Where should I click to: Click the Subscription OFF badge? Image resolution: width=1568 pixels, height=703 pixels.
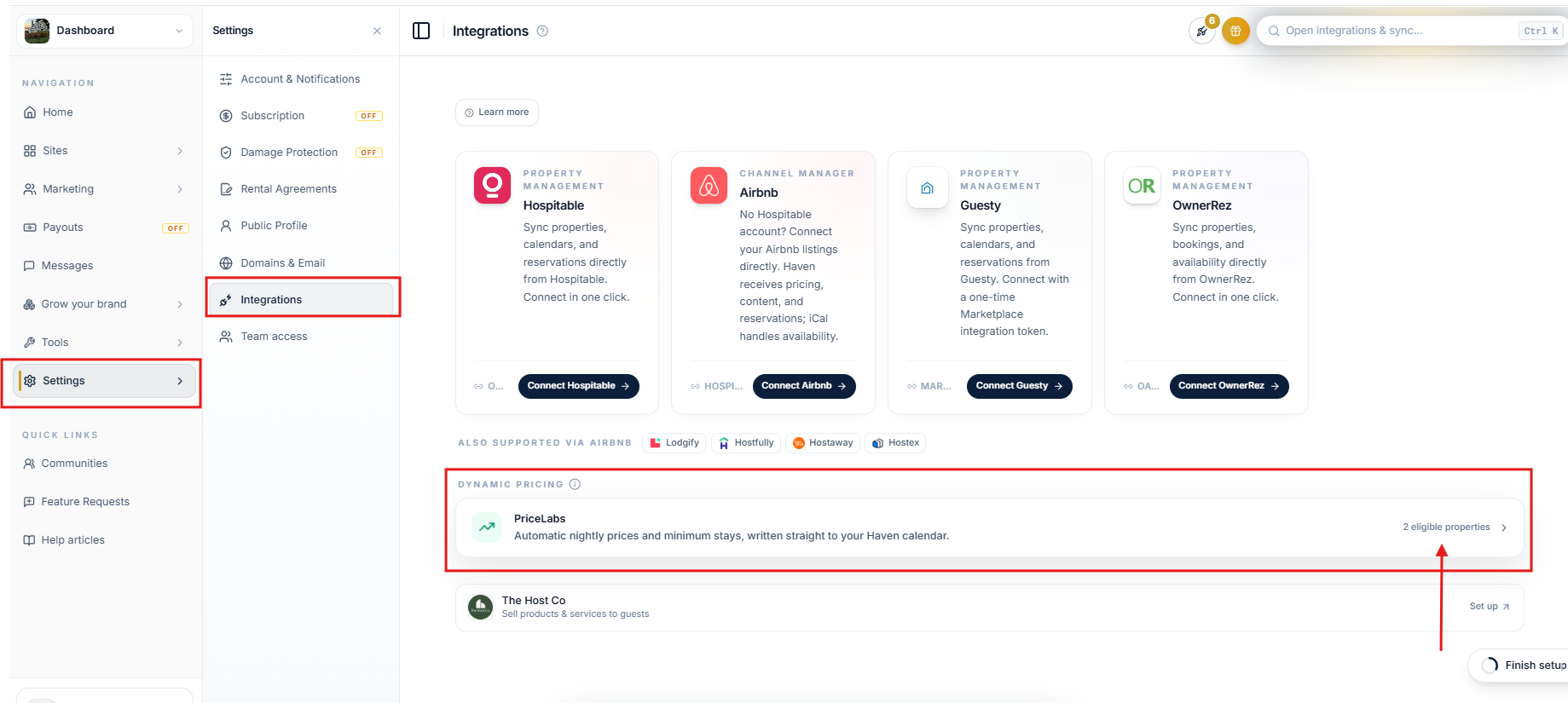point(369,116)
